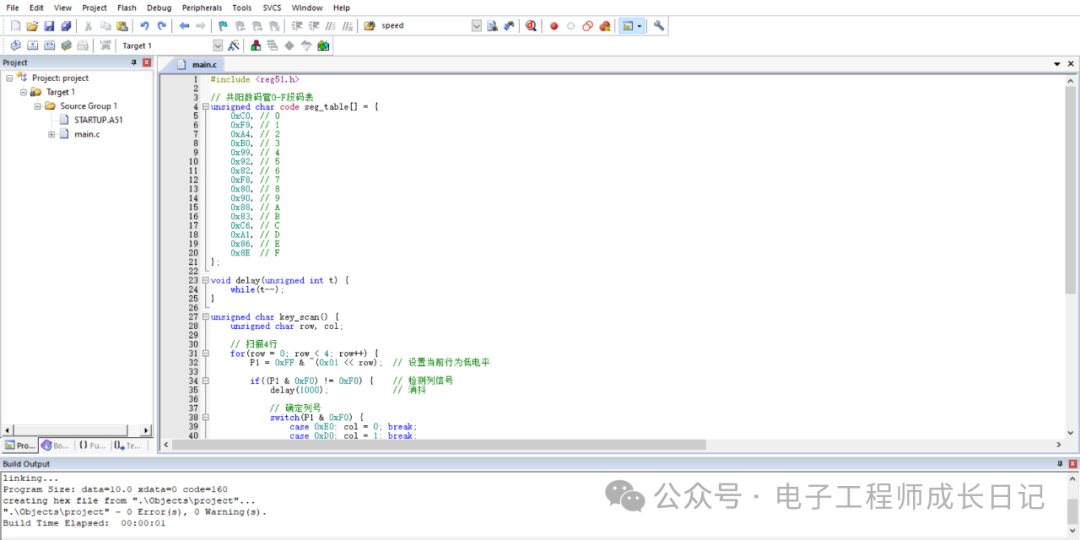Open the Target 1 selection dropdown
This screenshot has height=540, width=1080.
218,45
